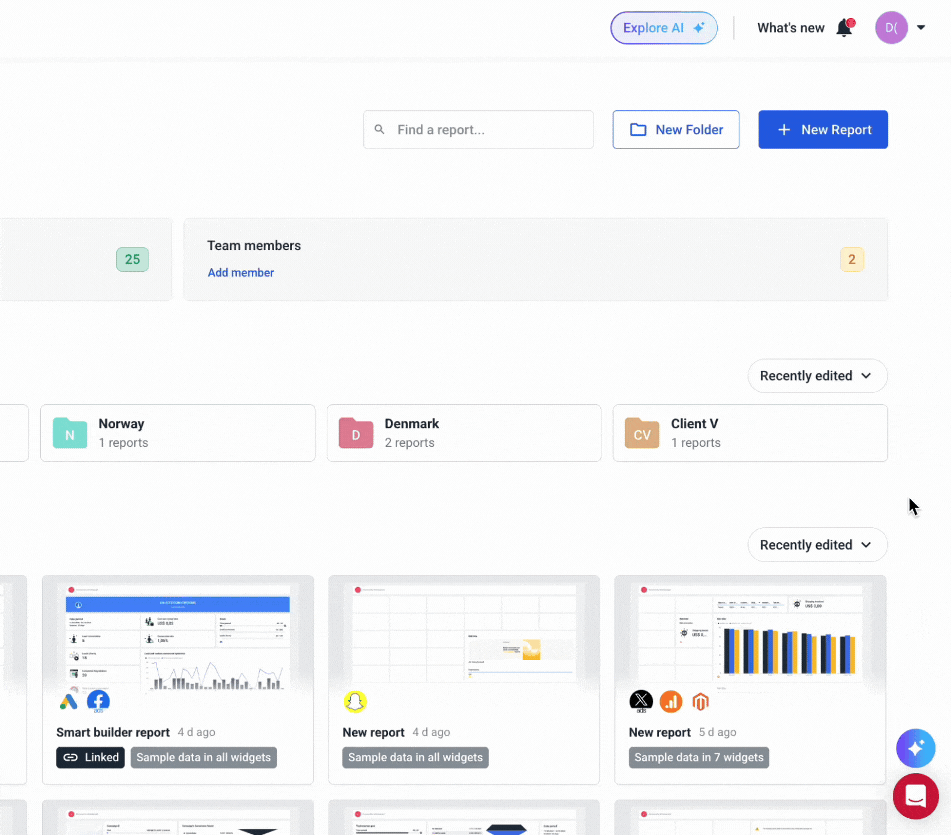Create a report with the New Report button
Screen dimensions: 951x835
point(822,129)
